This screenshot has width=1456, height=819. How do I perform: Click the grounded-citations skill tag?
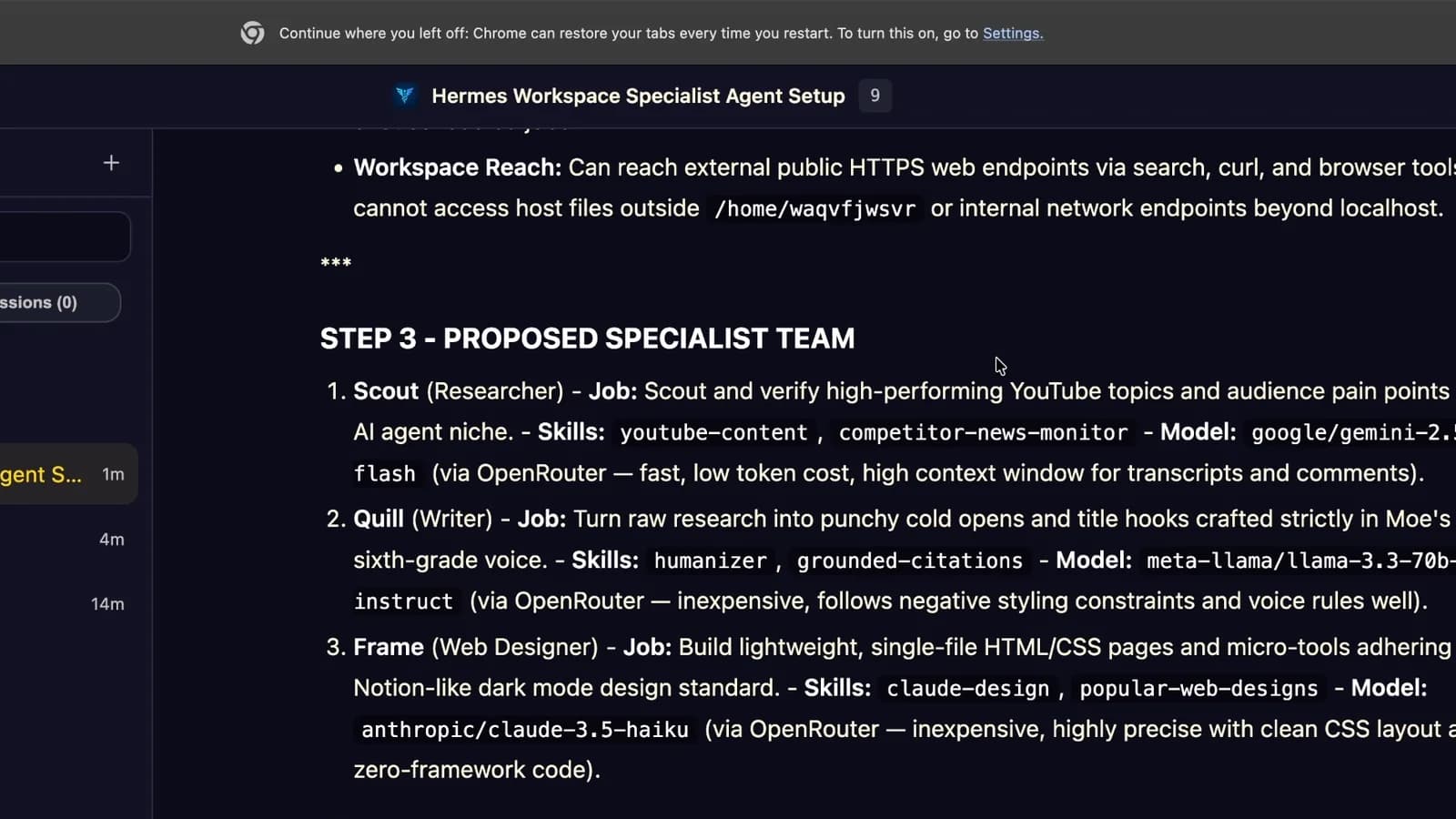910,561
